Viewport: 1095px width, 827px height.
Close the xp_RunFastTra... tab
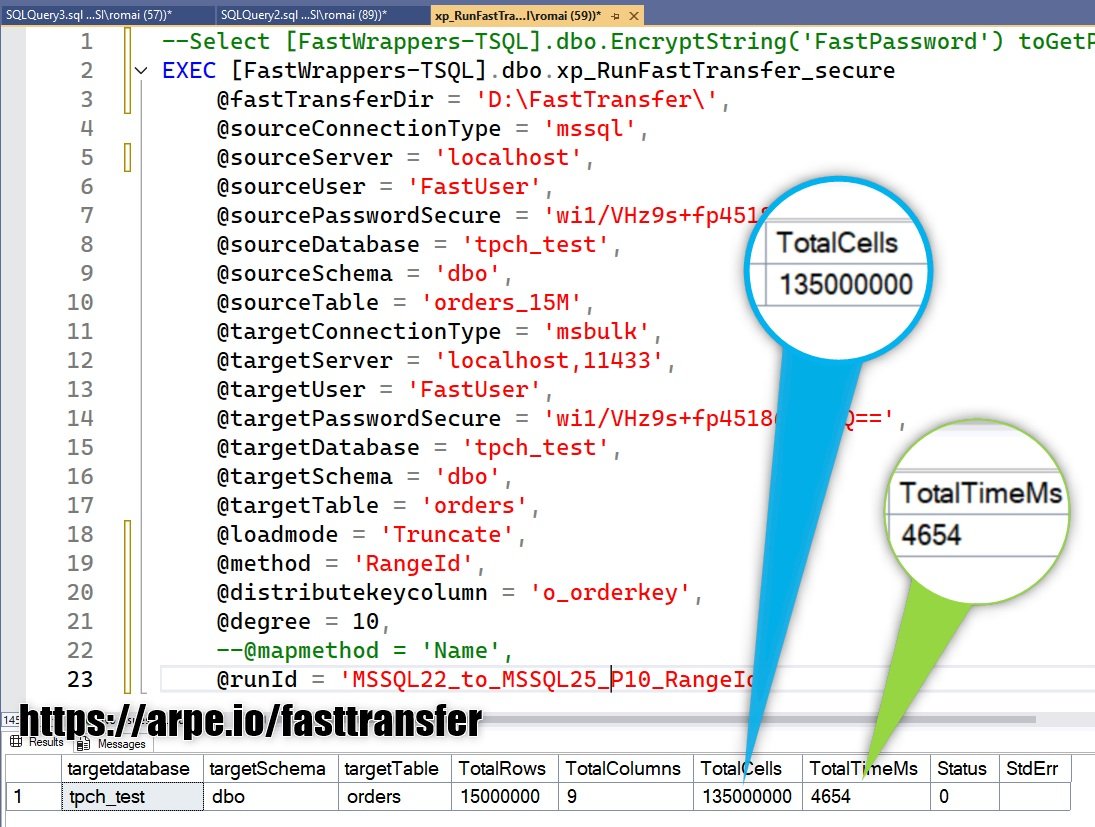point(633,15)
